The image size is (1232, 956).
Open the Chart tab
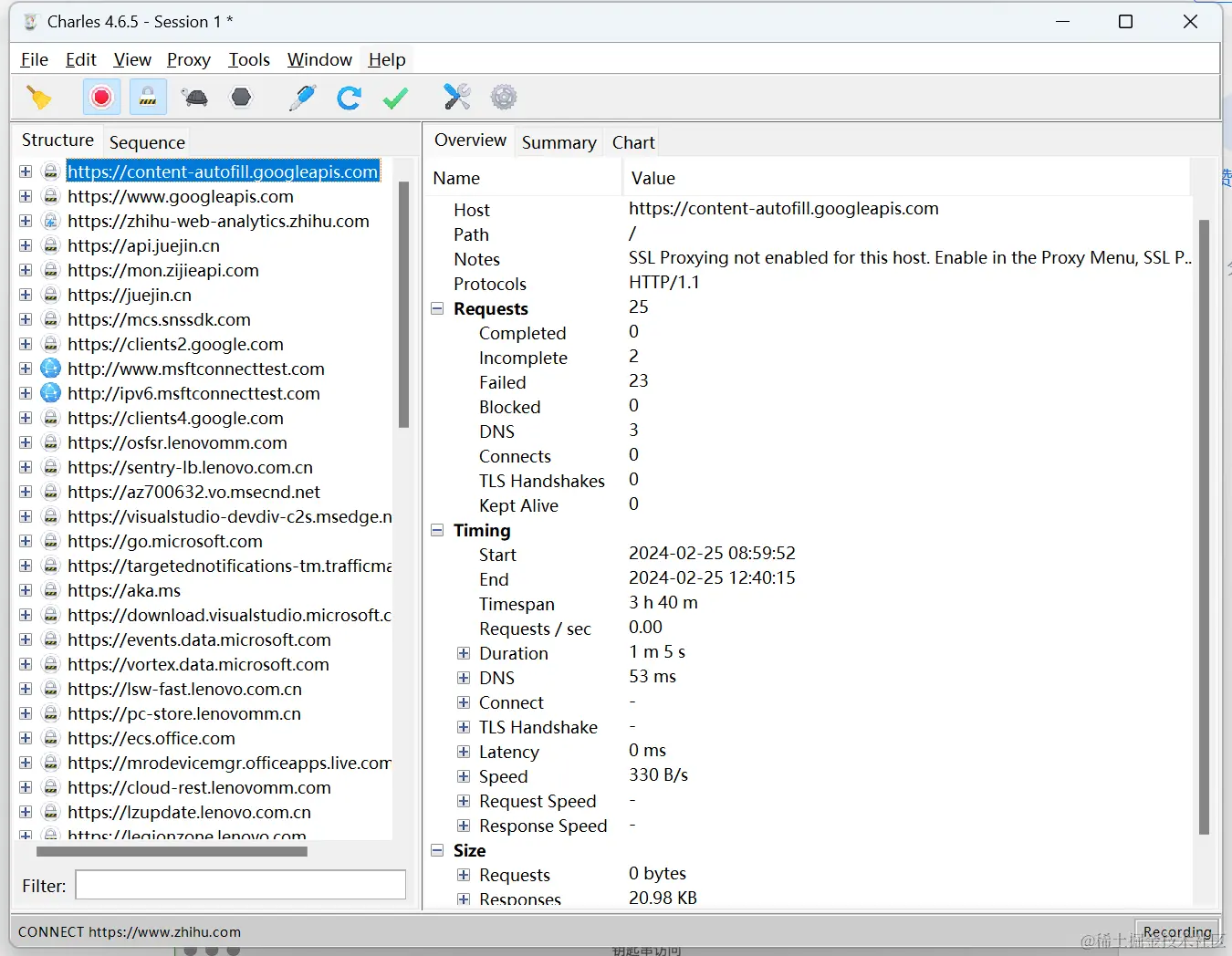coord(633,142)
